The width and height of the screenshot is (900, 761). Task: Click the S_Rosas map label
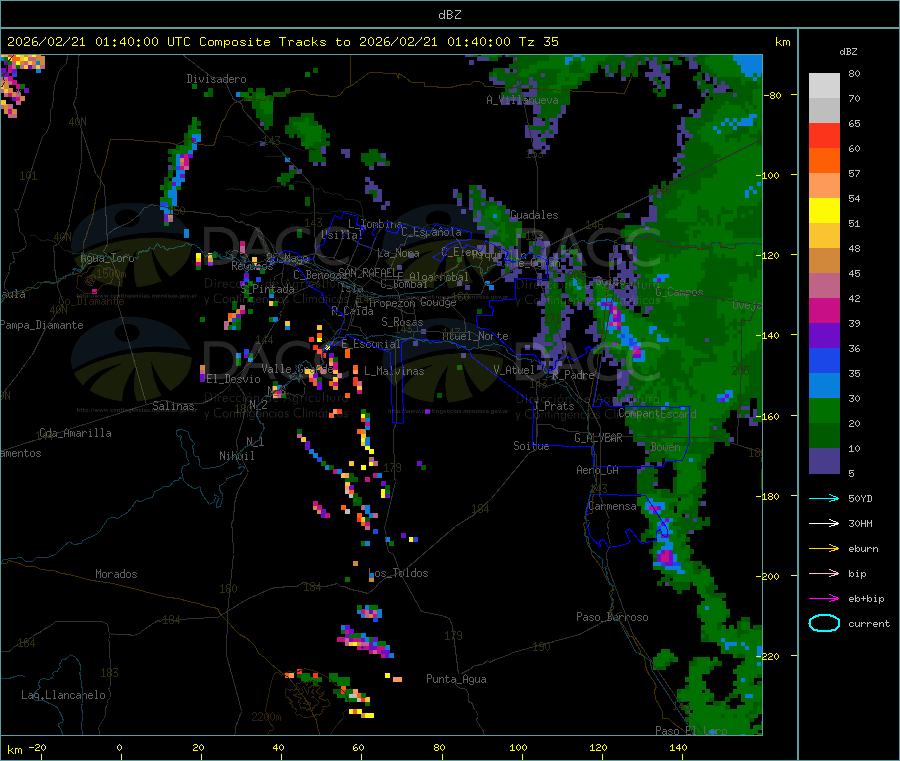coord(402,323)
